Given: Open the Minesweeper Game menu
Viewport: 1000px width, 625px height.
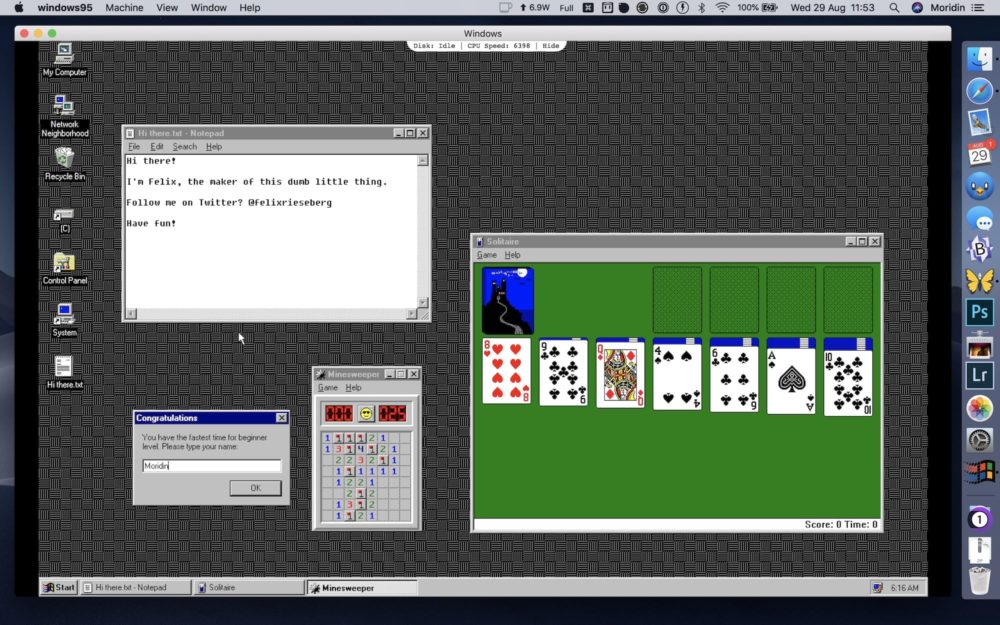Looking at the screenshot, I should [328, 388].
